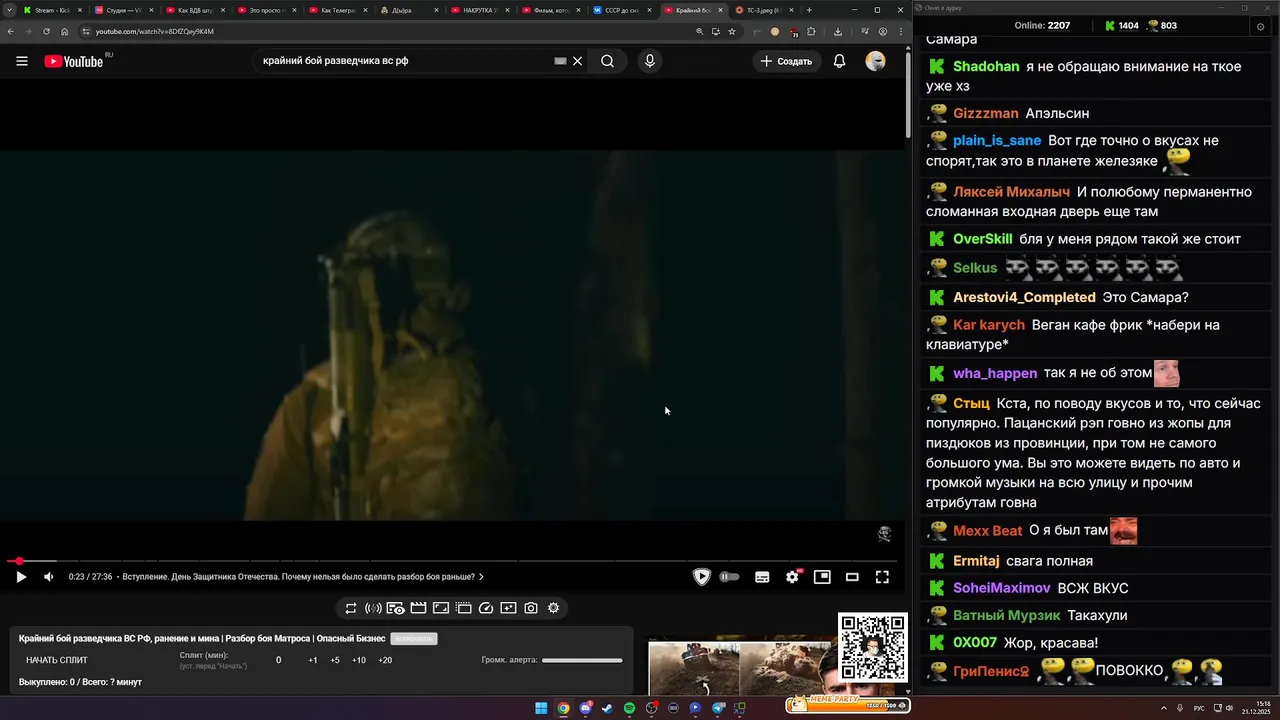Image resolution: width=1280 pixels, height=720 pixels.
Task: Open the enhancer options gear
Action: 553,608
